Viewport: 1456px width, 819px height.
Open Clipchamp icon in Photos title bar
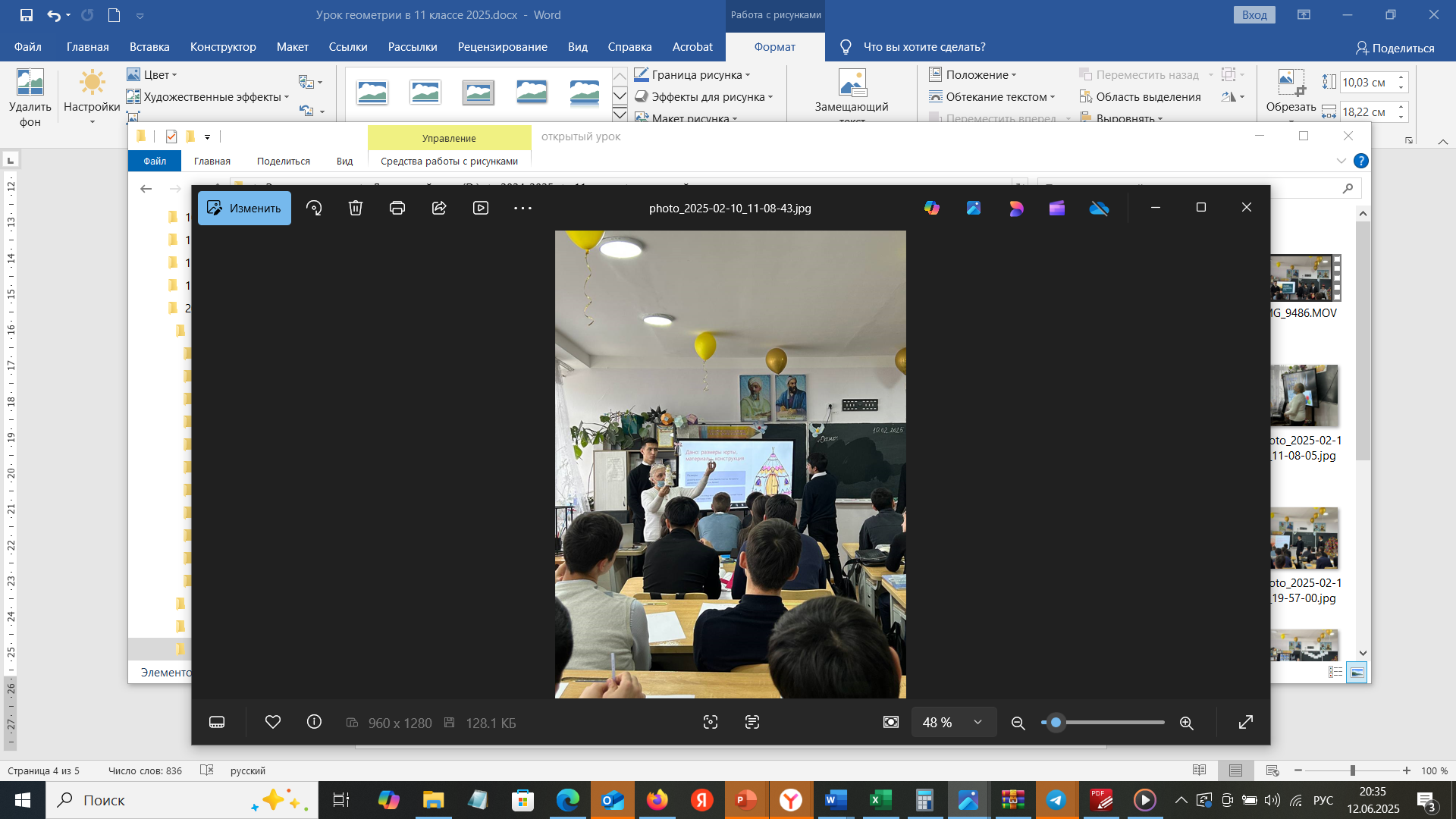tap(1057, 208)
